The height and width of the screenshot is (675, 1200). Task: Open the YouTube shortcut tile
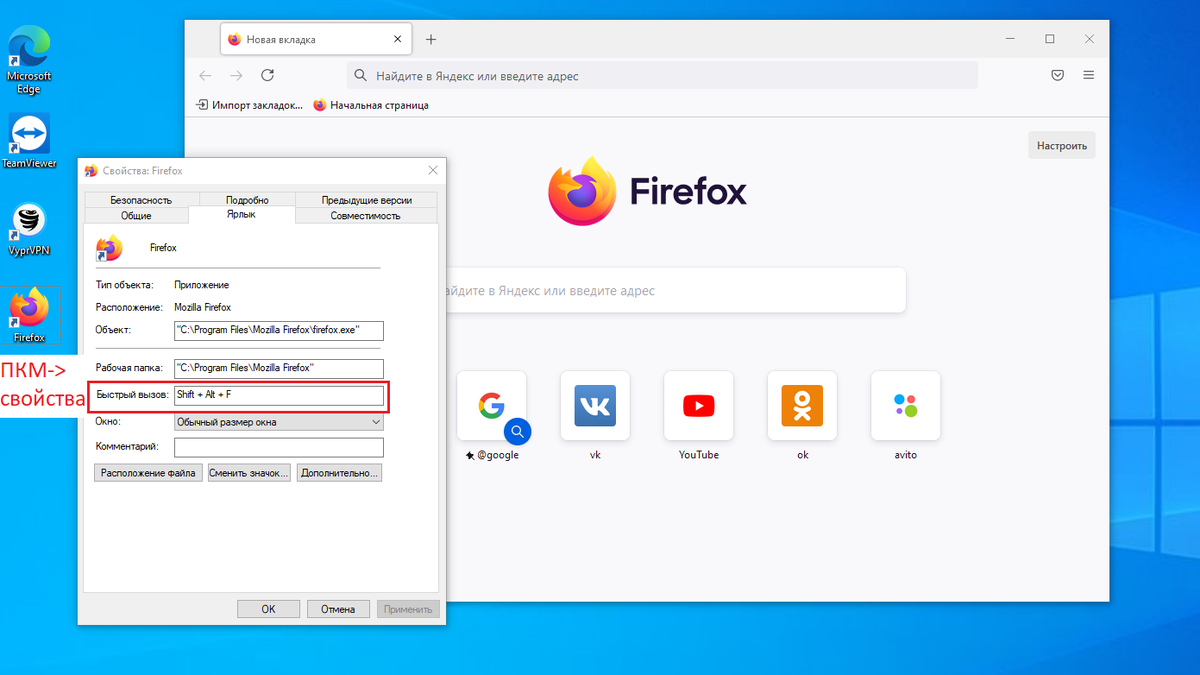(698, 406)
